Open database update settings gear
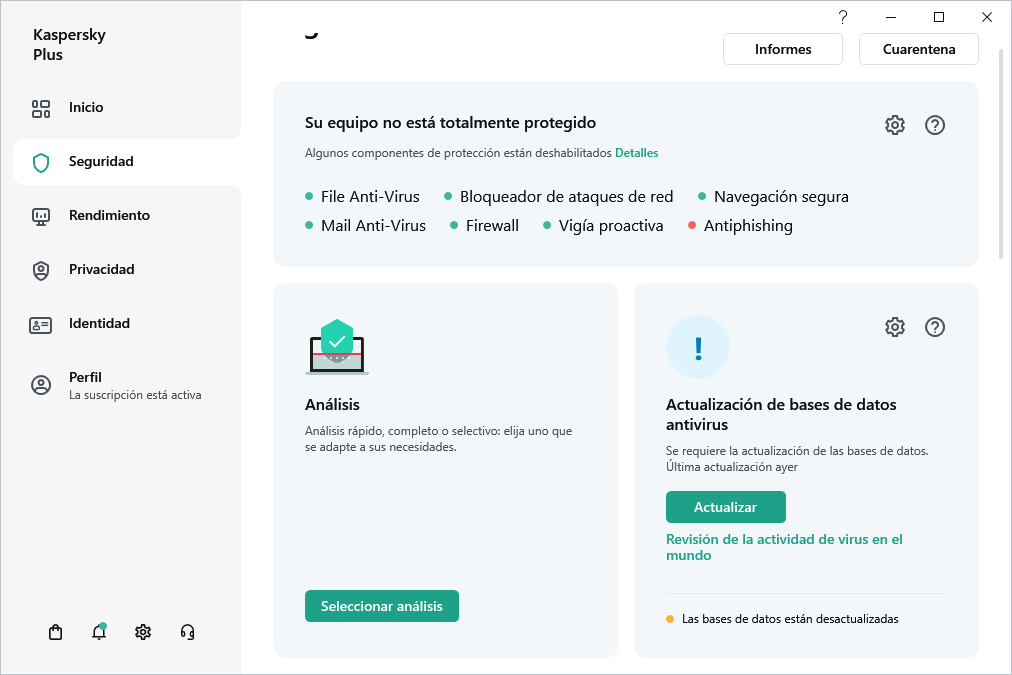Image resolution: width=1012 pixels, height=675 pixels. pyautogui.click(x=895, y=327)
